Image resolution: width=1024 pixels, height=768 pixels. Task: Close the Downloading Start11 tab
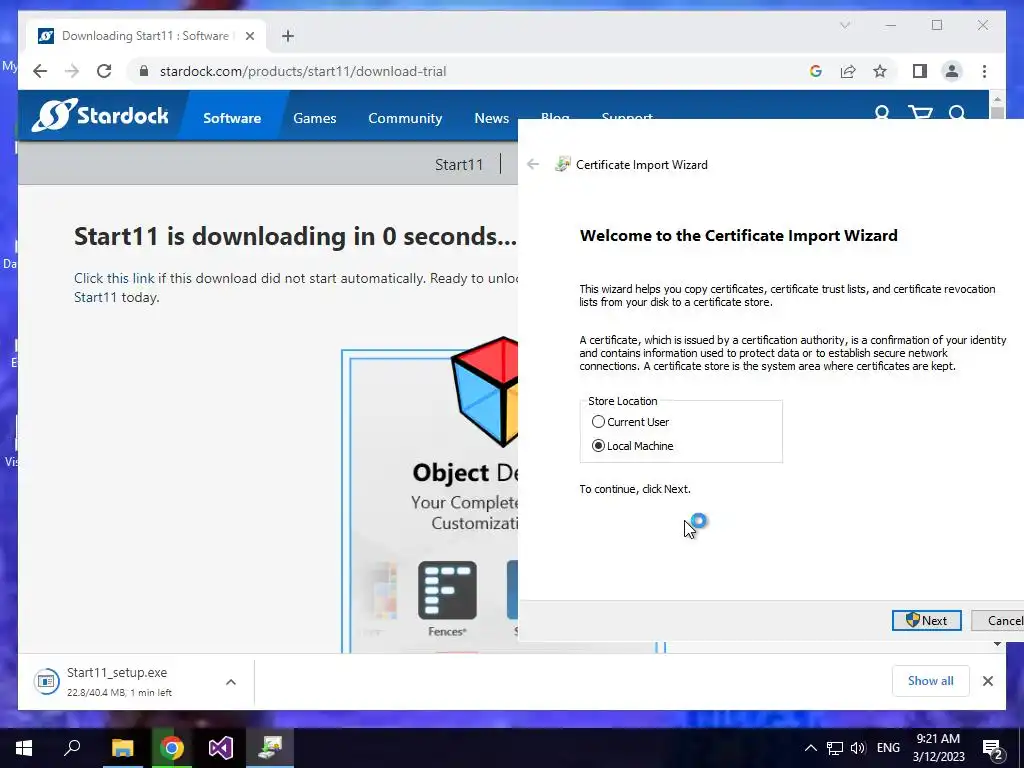(x=249, y=36)
